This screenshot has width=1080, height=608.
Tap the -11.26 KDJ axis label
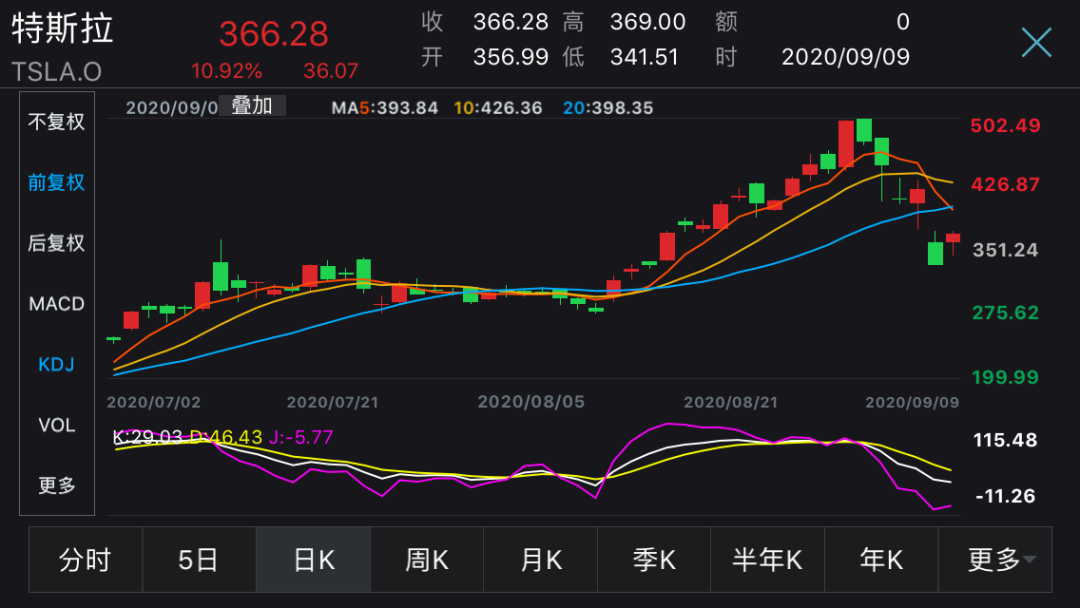pyautogui.click(x=1005, y=496)
